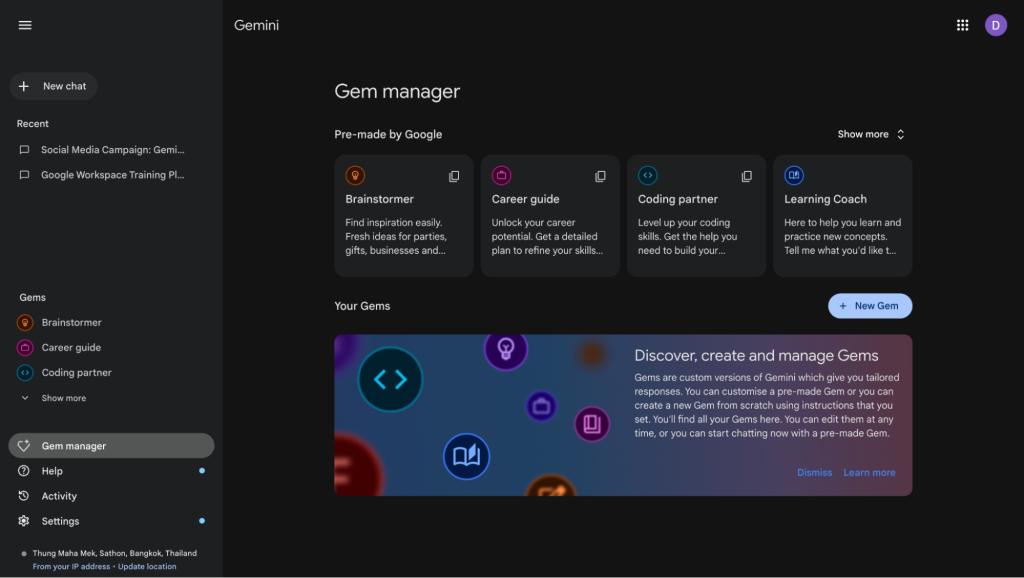Click the Settings gear icon
Screen dimensions: 1024x578
[x=24, y=521]
